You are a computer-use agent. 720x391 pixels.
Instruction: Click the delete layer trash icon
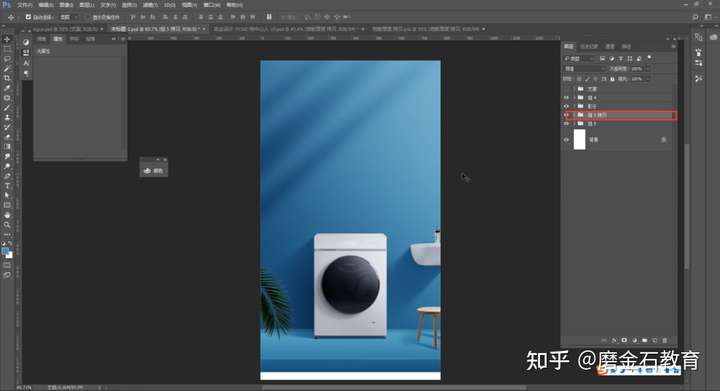(x=664, y=341)
